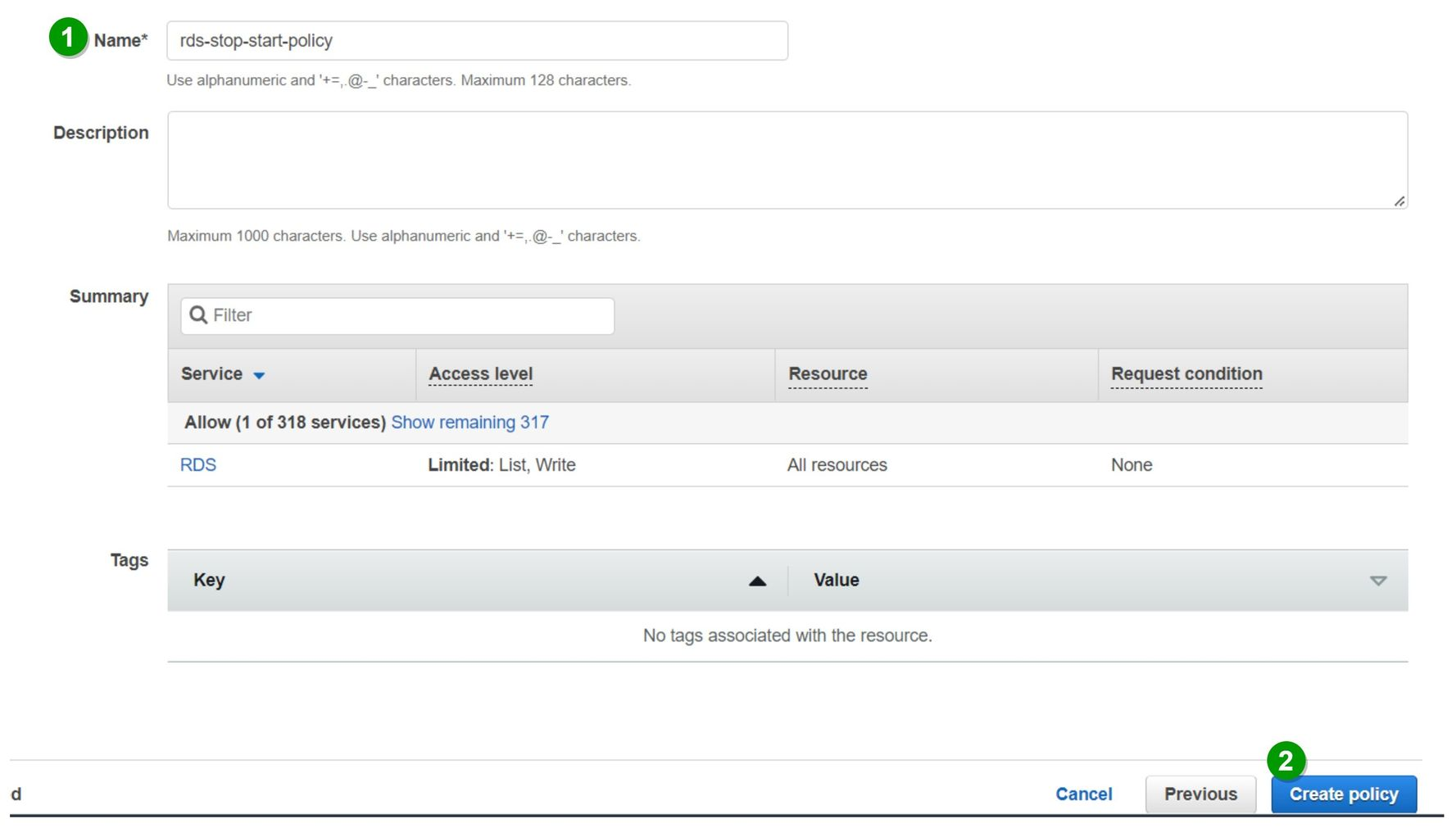The height and width of the screenshot is (828, 1456).
Task: Click the Value column down triangle
Action: (x=1377, y=581)
